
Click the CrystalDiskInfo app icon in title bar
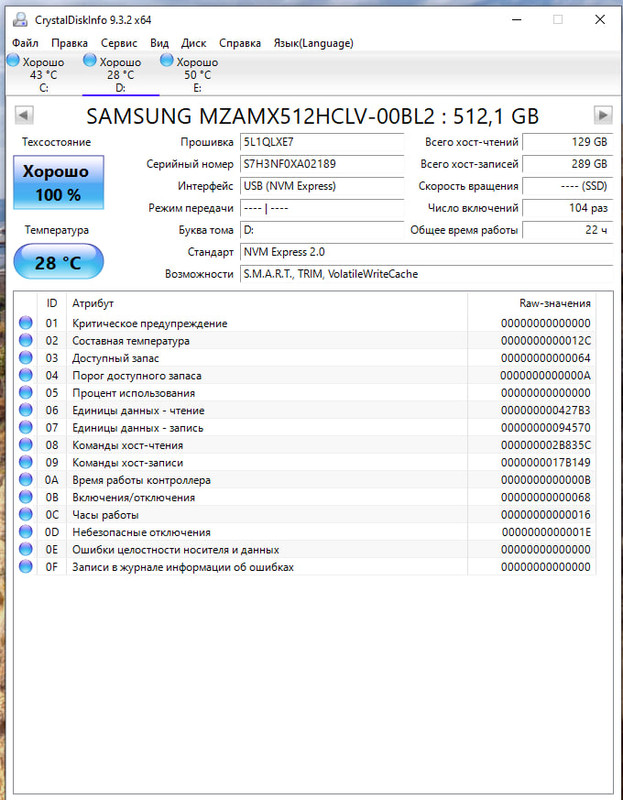pos(20,19)
